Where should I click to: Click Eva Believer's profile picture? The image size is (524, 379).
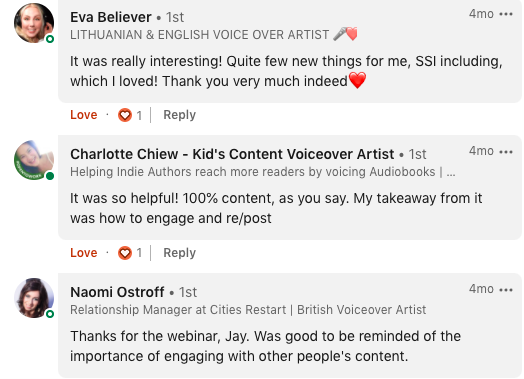pos(34,23)
